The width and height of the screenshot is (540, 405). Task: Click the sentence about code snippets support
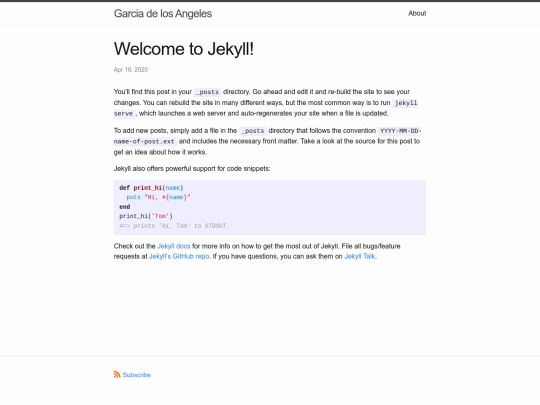(x=192, y=168)
